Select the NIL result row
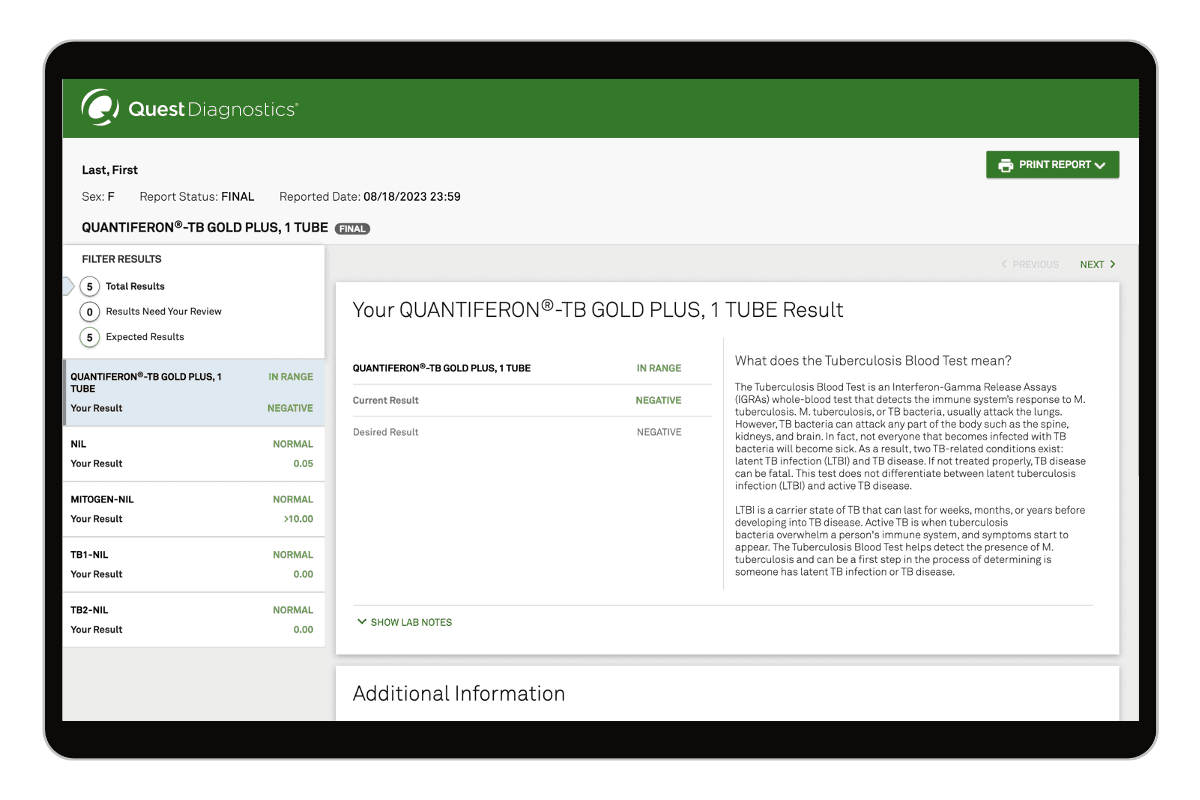The width and height of the screenshot is (1200, 800). 192,454
